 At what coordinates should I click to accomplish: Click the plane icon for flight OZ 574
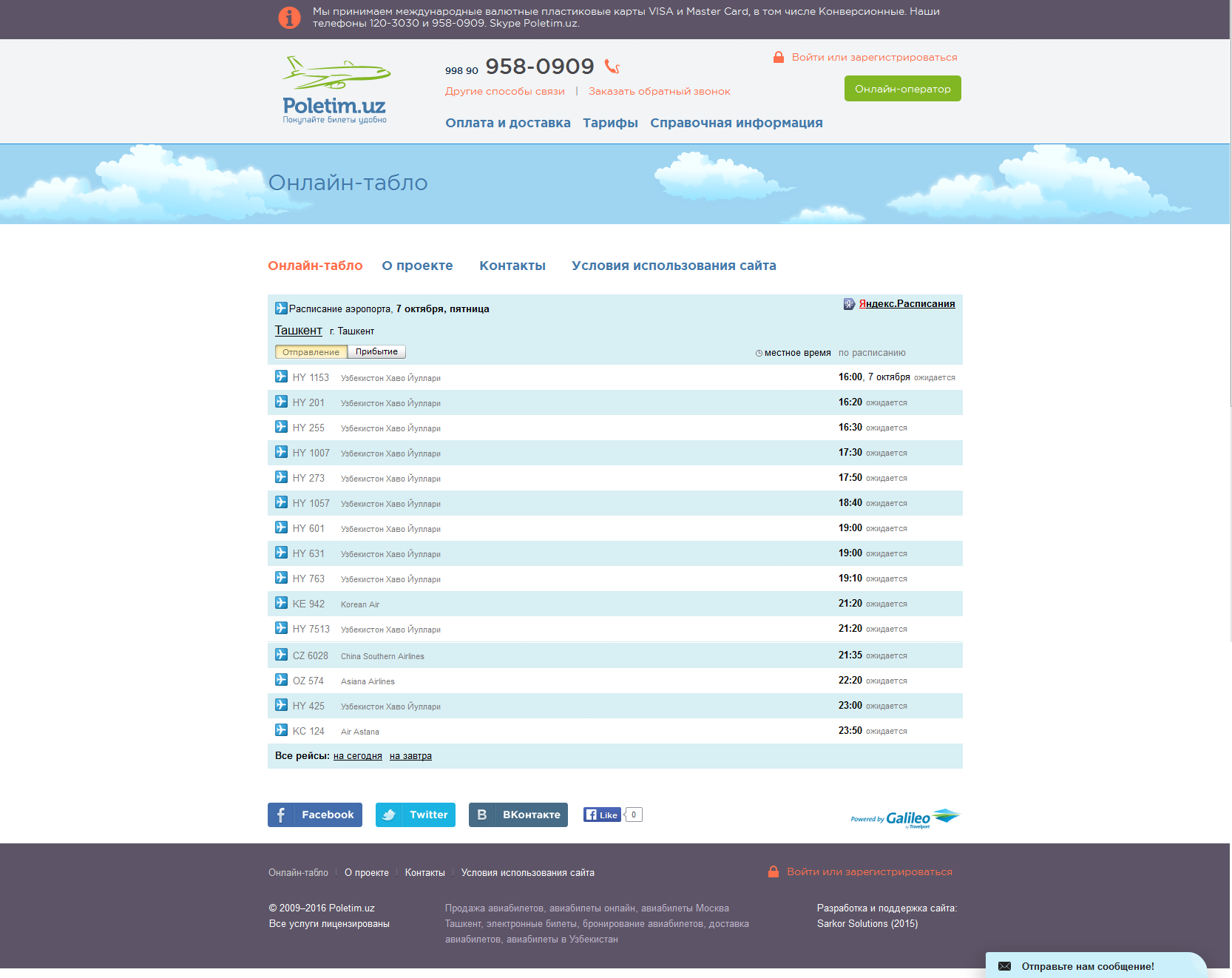point(282,679)
